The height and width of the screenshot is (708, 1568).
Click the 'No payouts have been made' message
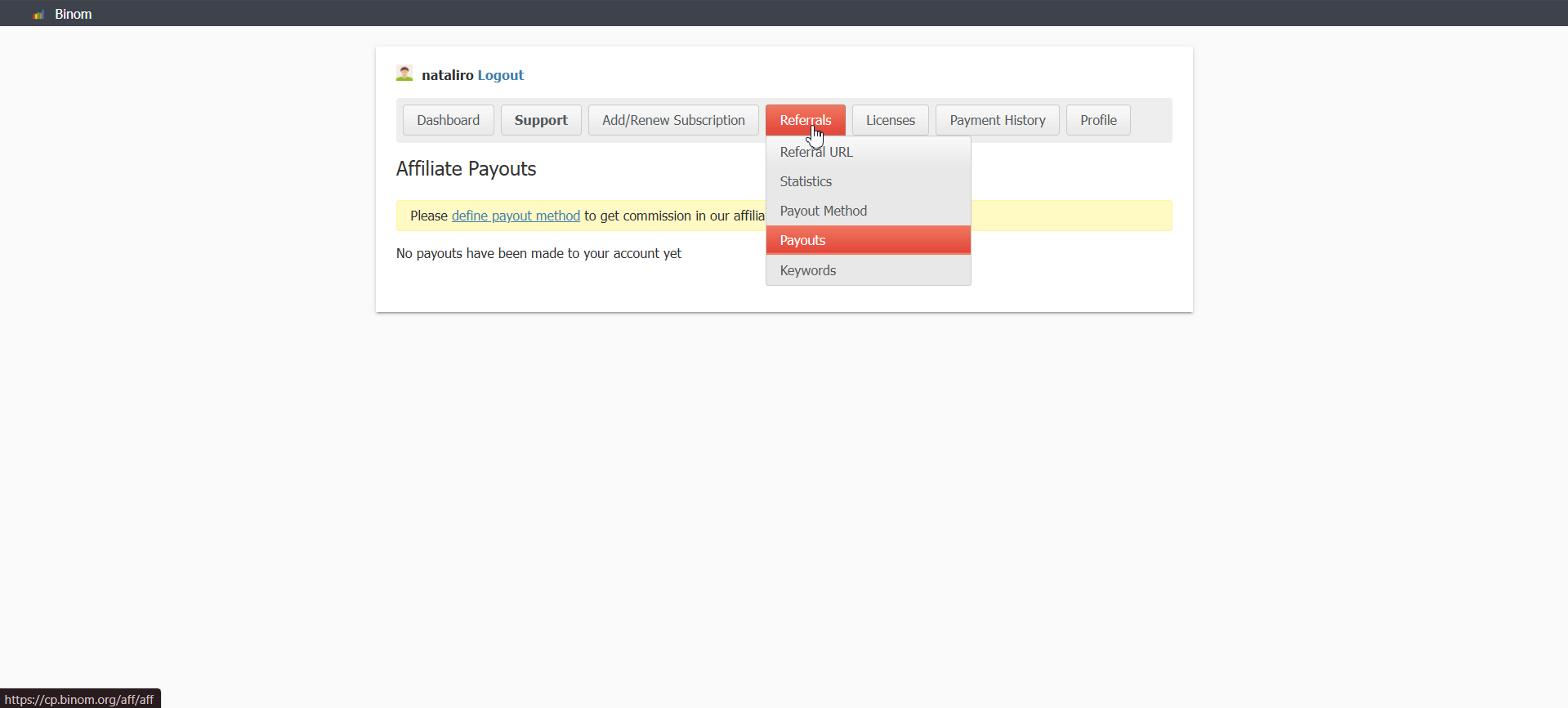tap(538, 253)
